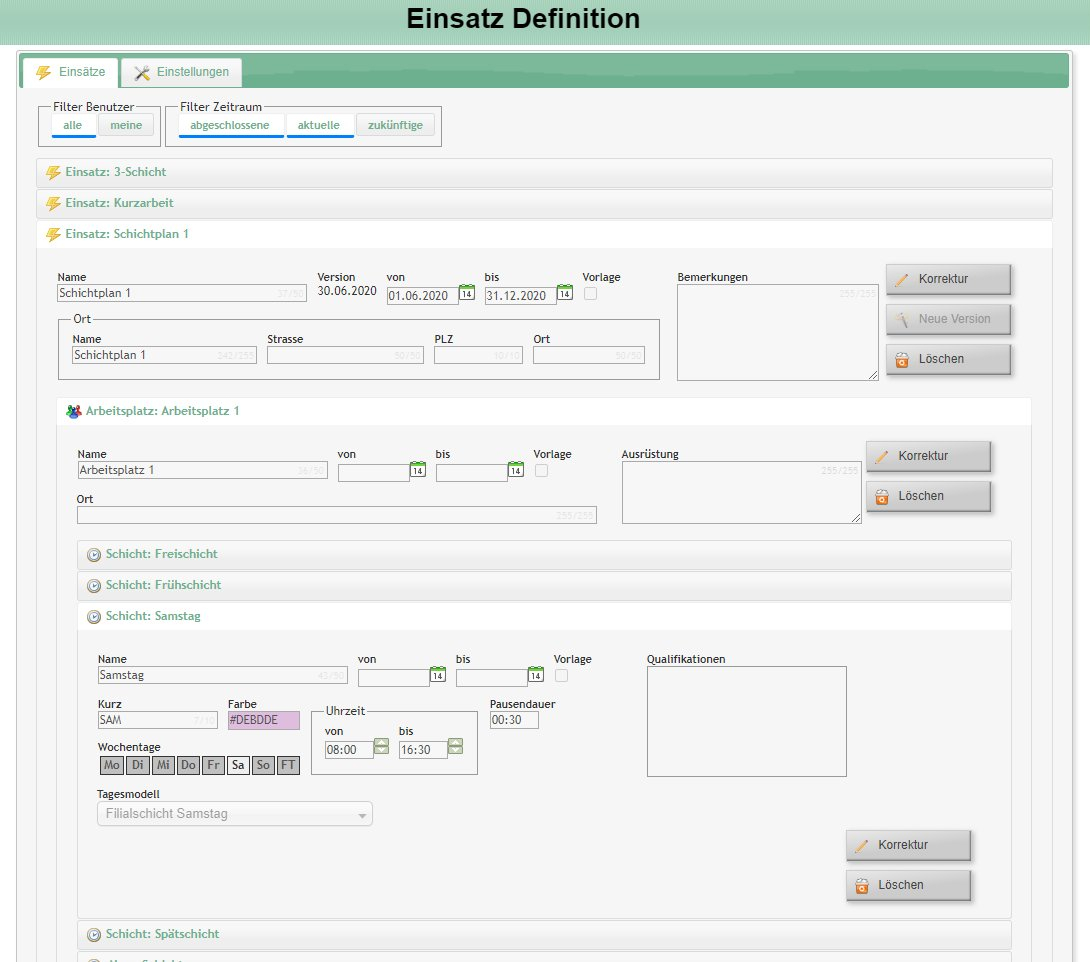Click Löschen button for Einsatz Schichtplan 1
Viewport: 1090px width, 962px height.
click(x=948, y=359)
